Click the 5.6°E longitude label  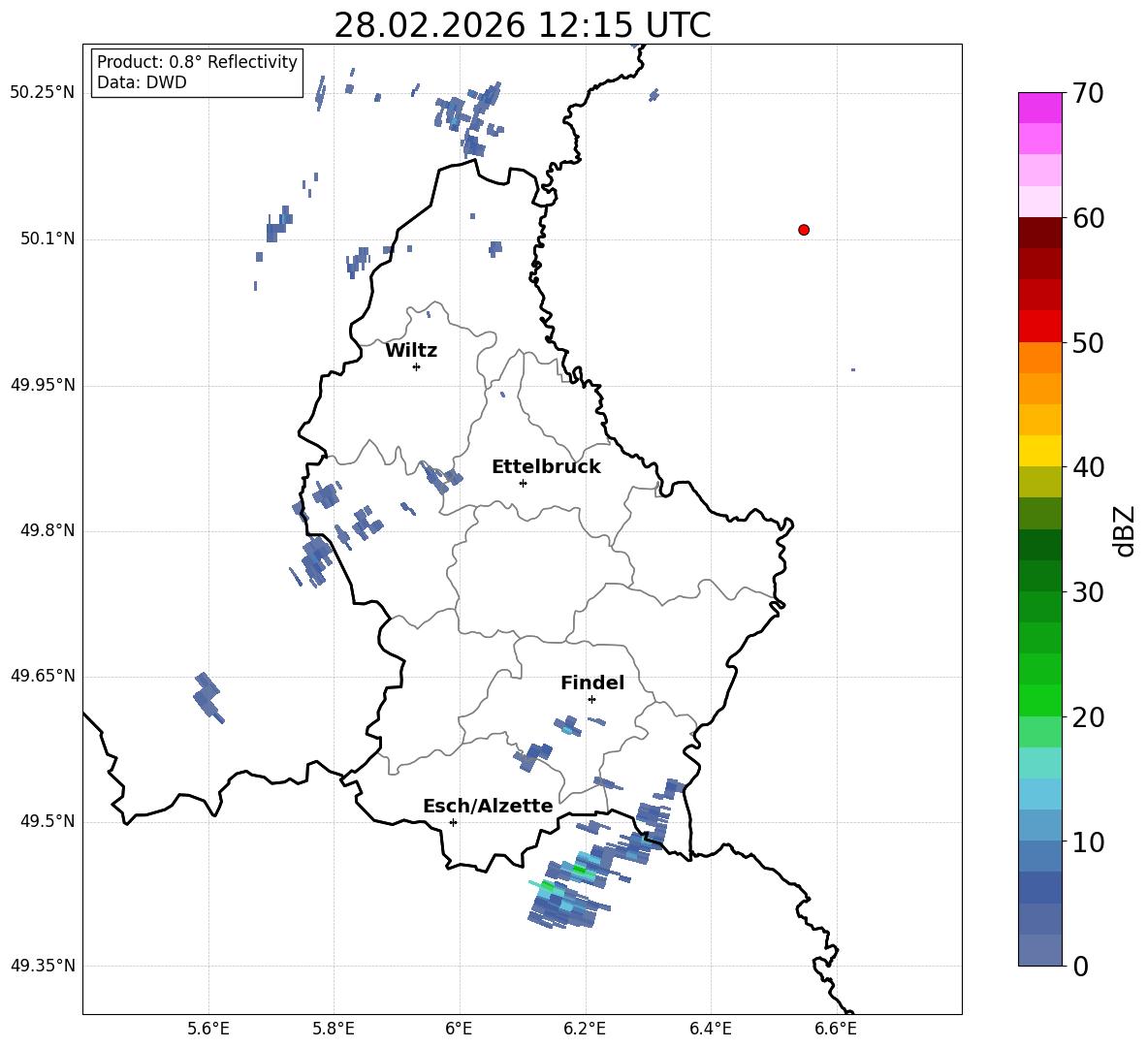click(207, 1029)
